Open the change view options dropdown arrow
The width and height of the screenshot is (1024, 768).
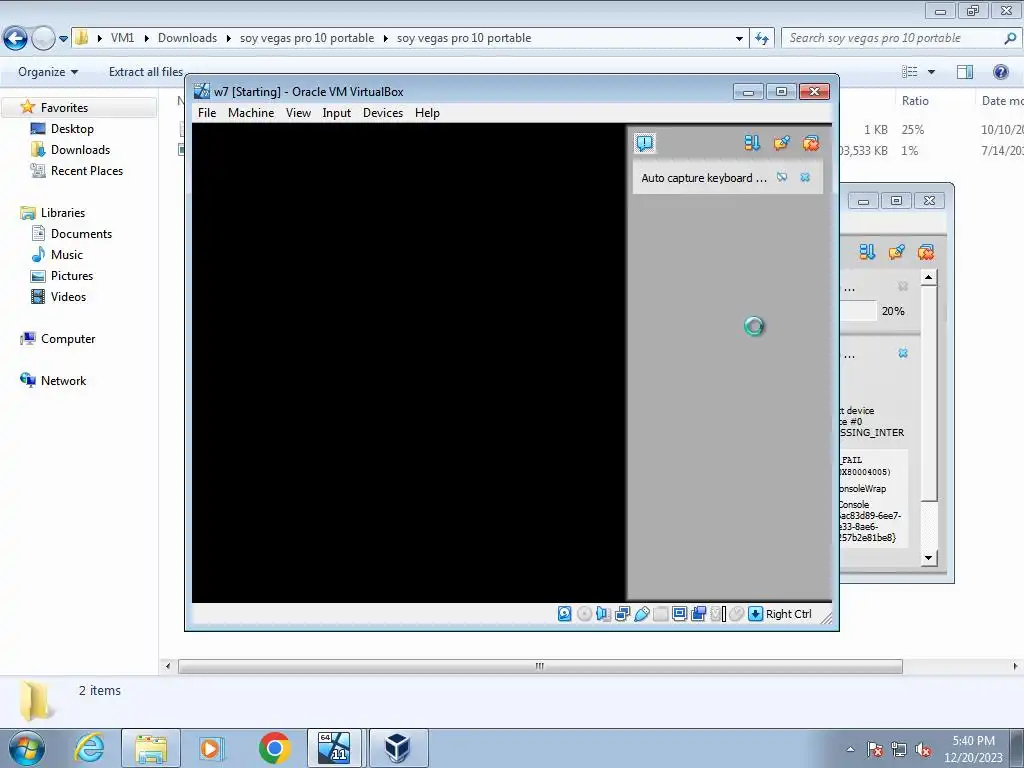tap(931, 72)
